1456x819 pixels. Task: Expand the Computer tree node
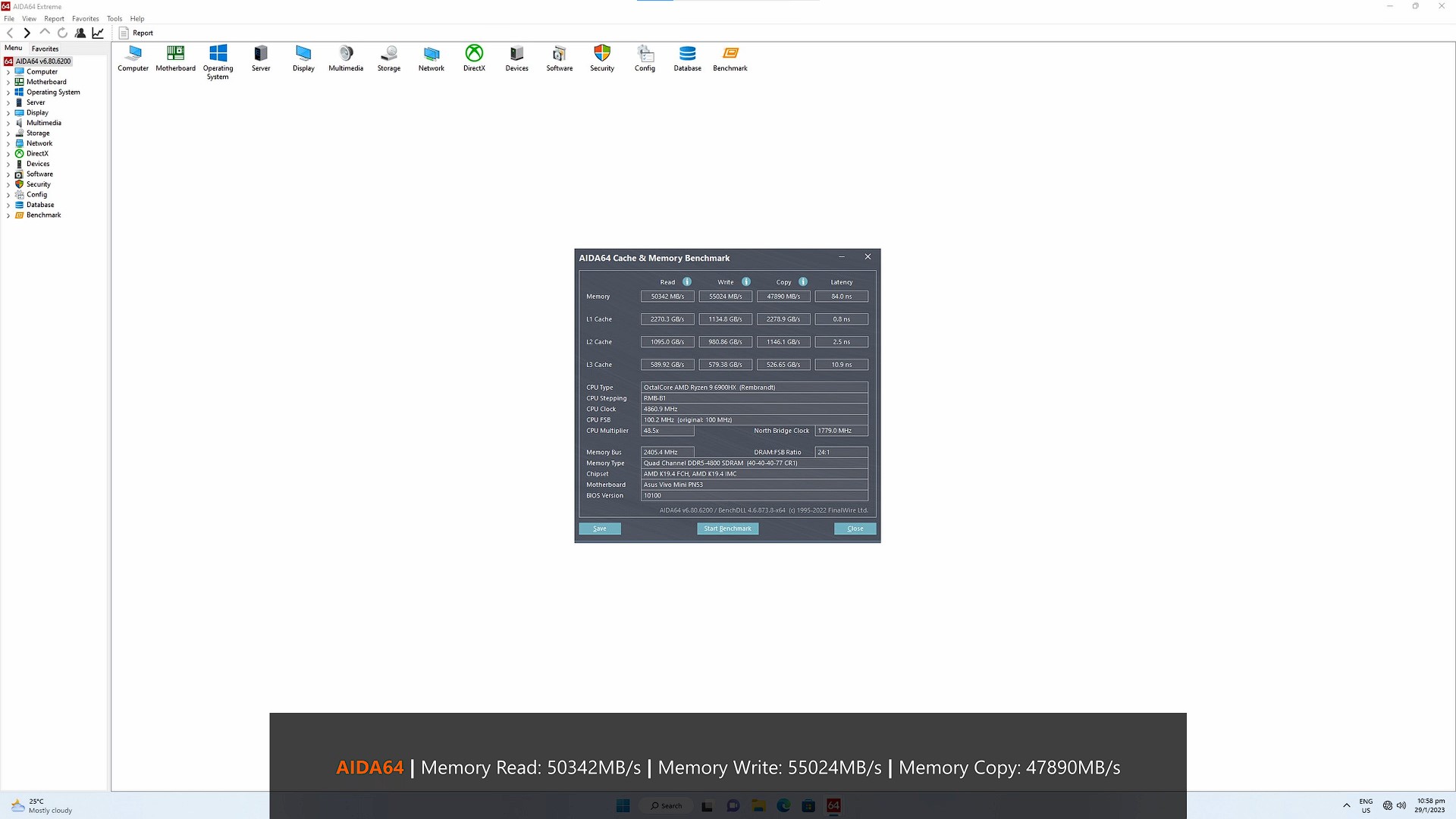pyautogui.click(x=8, y=72)
